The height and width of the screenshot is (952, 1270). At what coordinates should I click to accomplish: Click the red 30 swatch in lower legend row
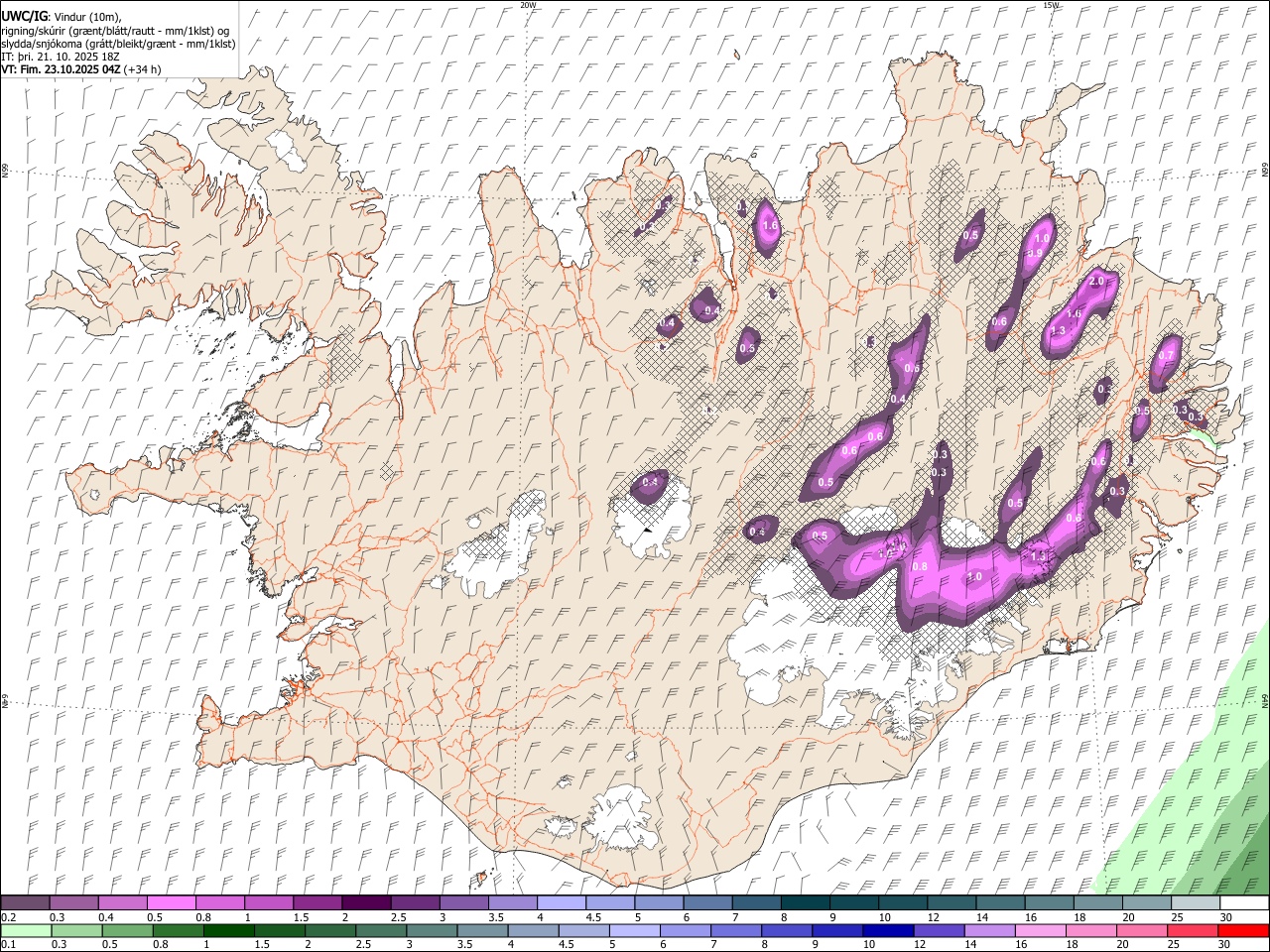click(1243, 930)
